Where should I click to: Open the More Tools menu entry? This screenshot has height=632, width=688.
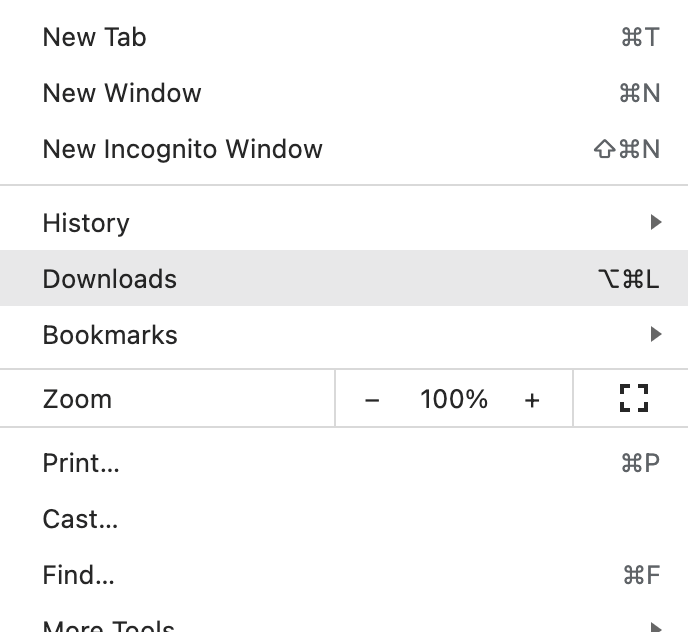[x=344, y=623]
